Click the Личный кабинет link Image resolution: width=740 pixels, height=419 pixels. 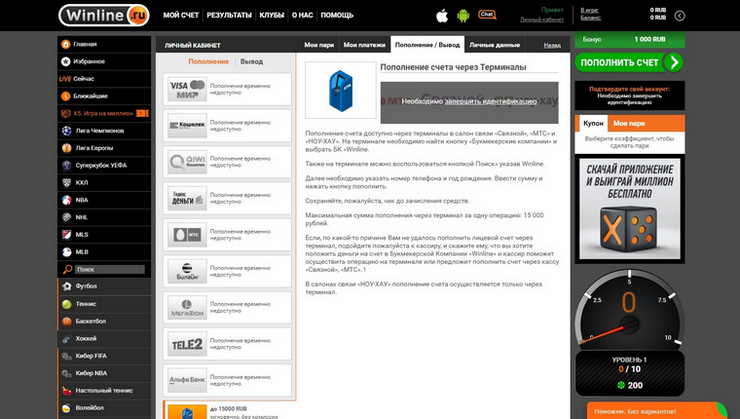[541, 20]
